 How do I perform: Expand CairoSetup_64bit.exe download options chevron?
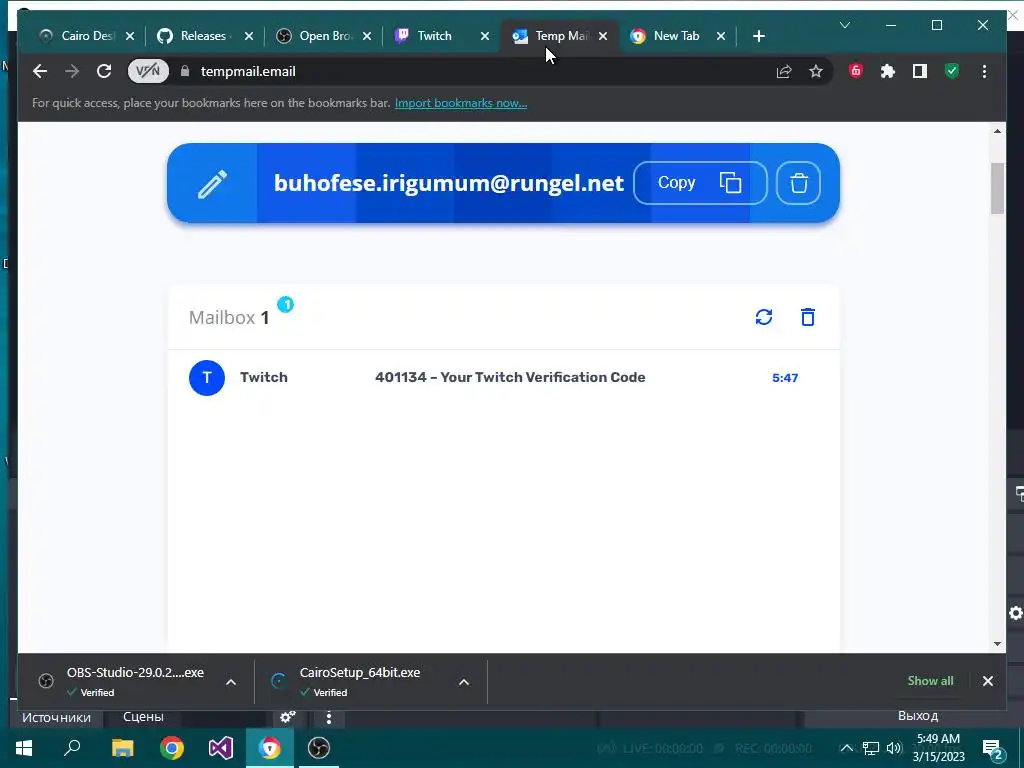coord(464,682)
